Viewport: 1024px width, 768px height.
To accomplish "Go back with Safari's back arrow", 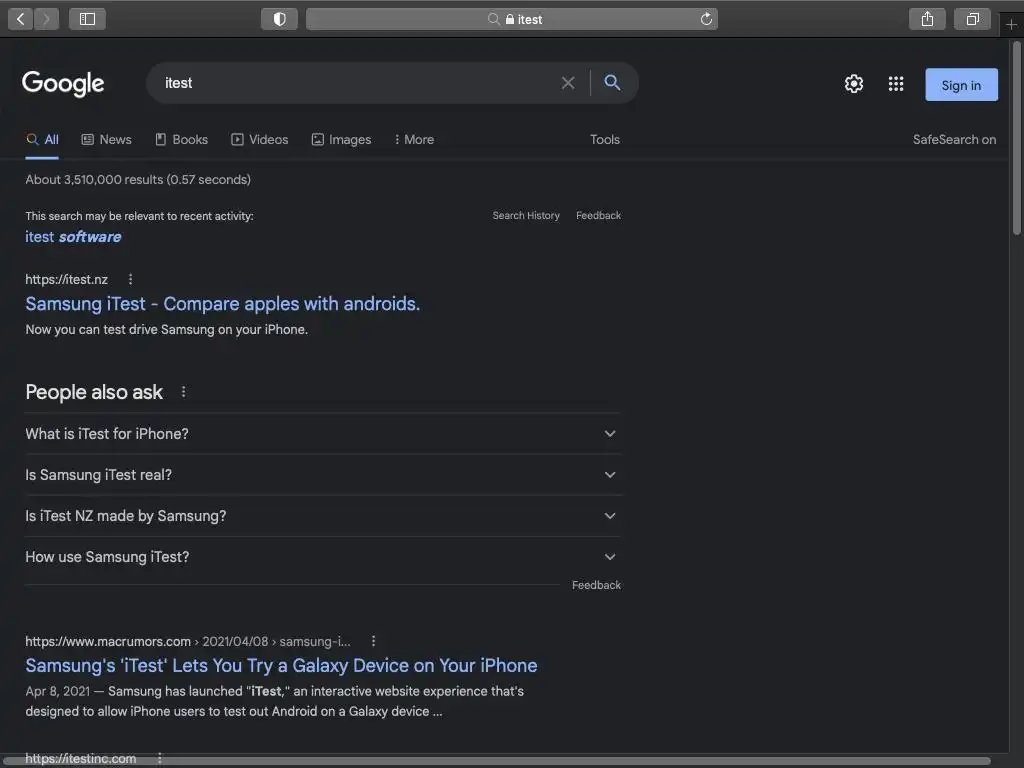I will pyautogui.click(x=20, y=19).
